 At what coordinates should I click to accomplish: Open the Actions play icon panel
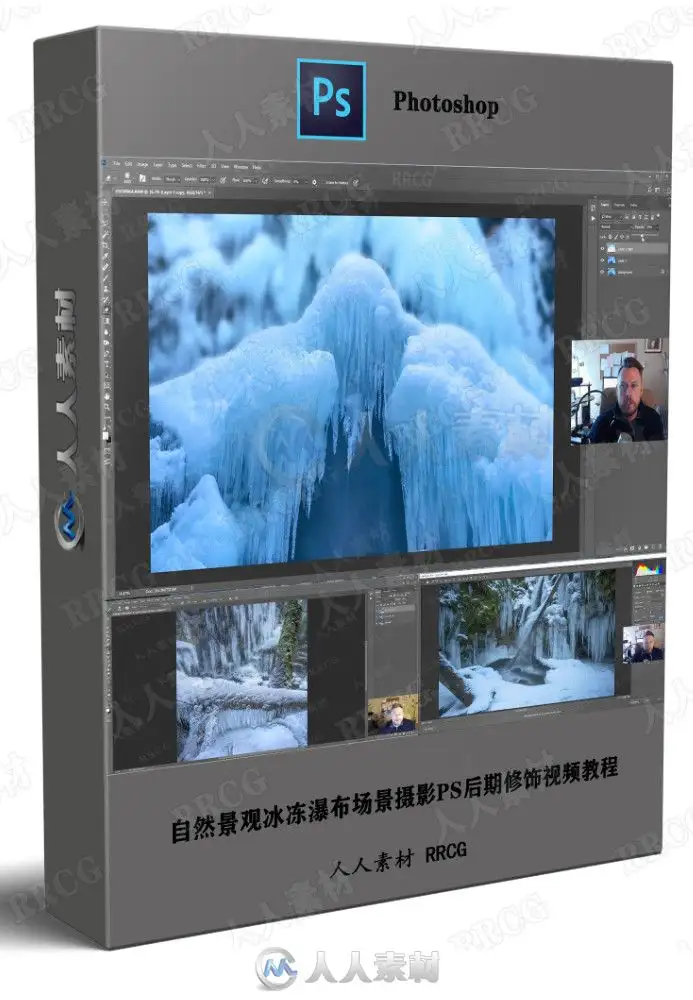coord(593,218)
